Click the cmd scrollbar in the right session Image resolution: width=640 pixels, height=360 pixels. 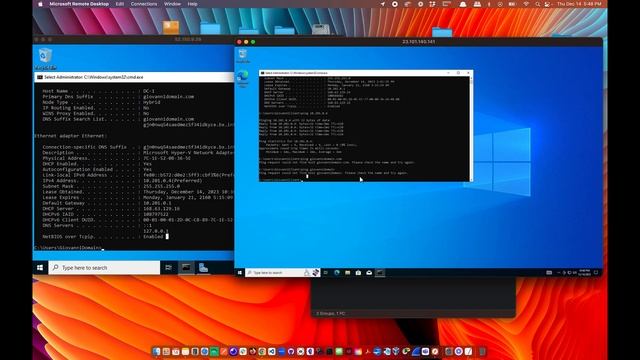coord(471,129)
